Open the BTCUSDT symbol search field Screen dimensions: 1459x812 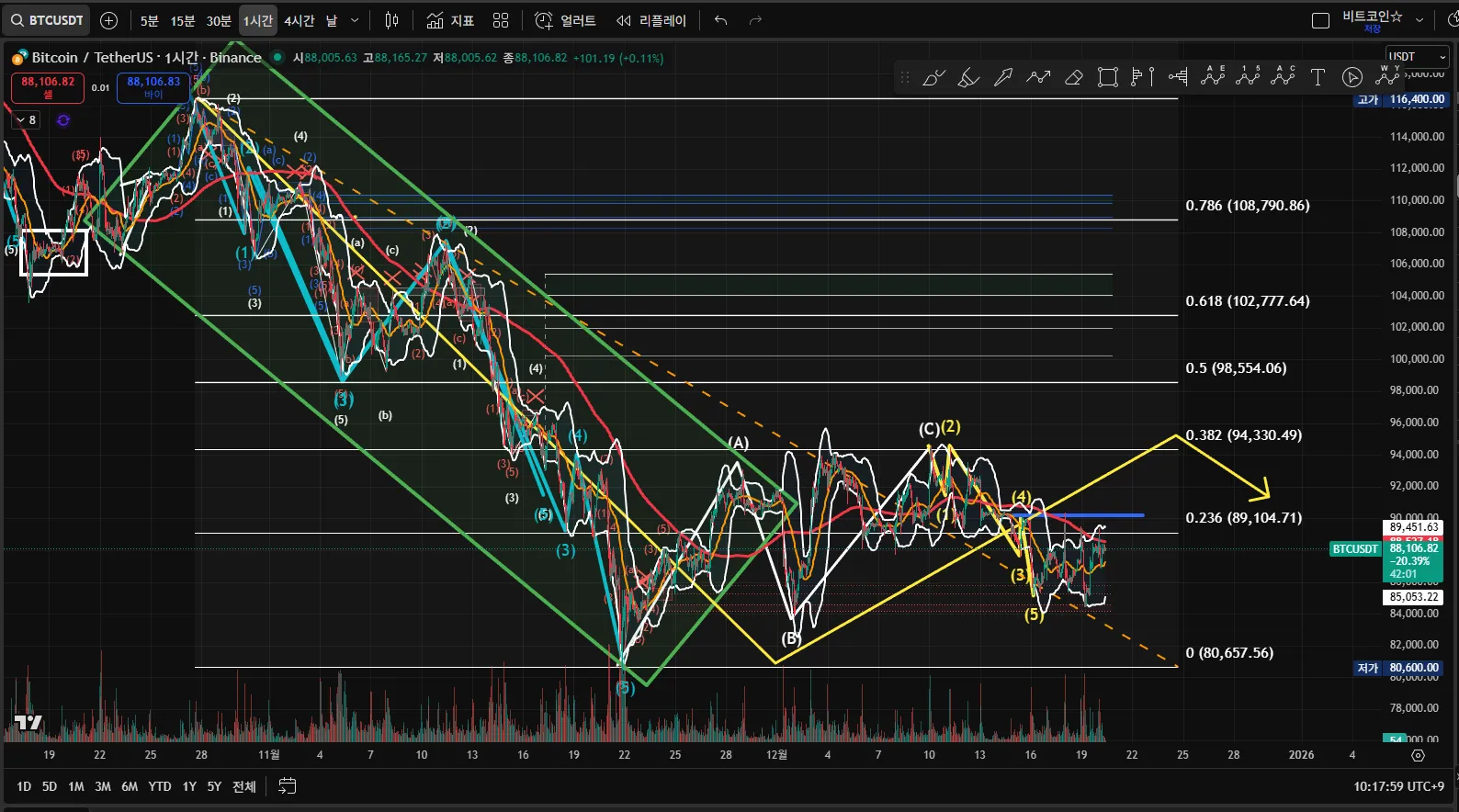pyautogui.click(x=48, y=20)
